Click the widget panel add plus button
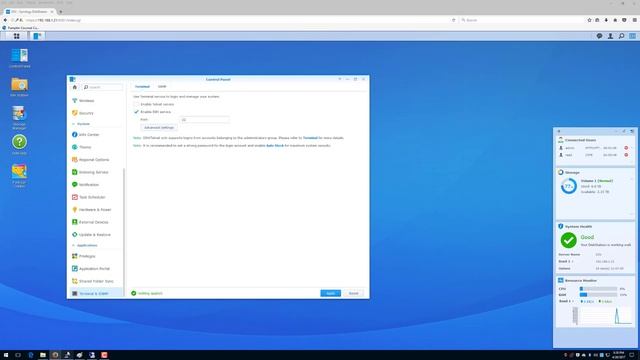This screenshot has width=640, height=360. 559,131
